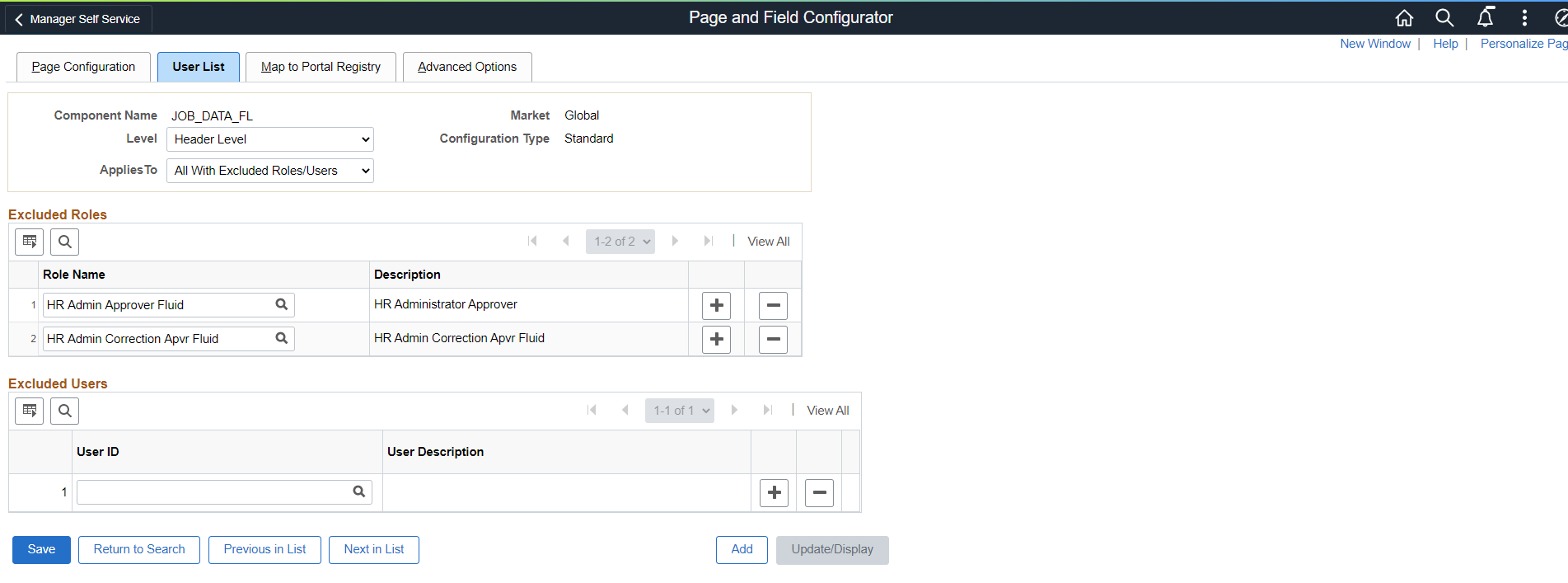The image size is (1568, 583).
Task: Go to next row in Excluded Users
Action: click(734, 410)
